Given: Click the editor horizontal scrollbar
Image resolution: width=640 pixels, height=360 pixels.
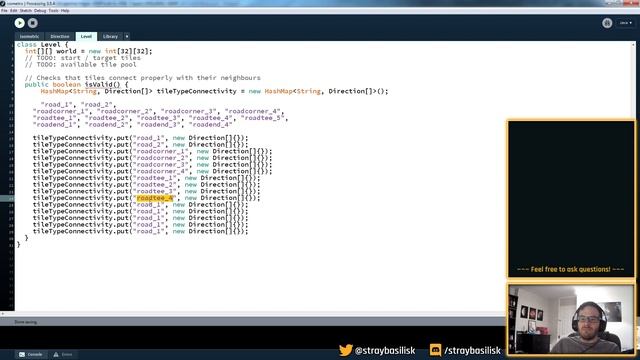Looking at the screenshot, I should point(253,314).
